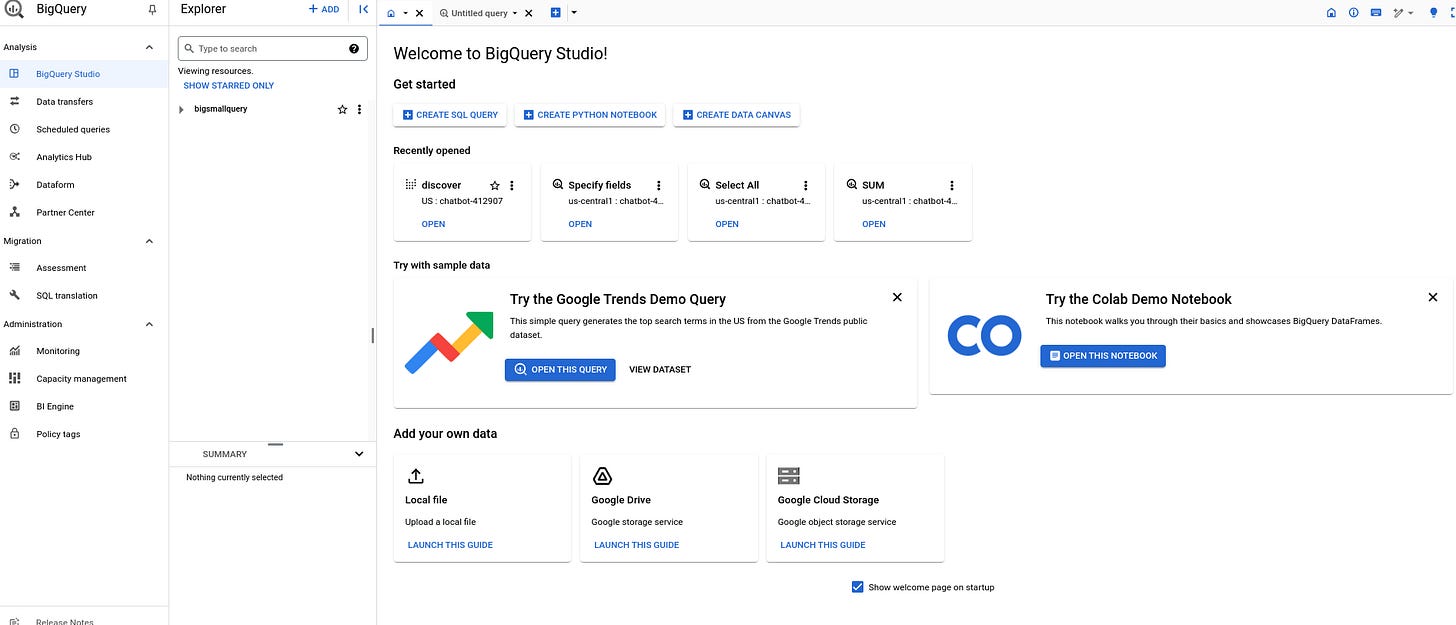The width and height of the screenshot is (1456, 625).
Task: Collapse the SUMMARY panel
Action: 360,454
